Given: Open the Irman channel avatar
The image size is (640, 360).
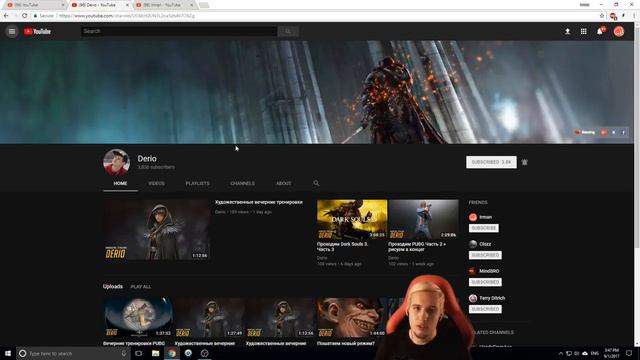Looking at the screenshot, I should 473,217.
